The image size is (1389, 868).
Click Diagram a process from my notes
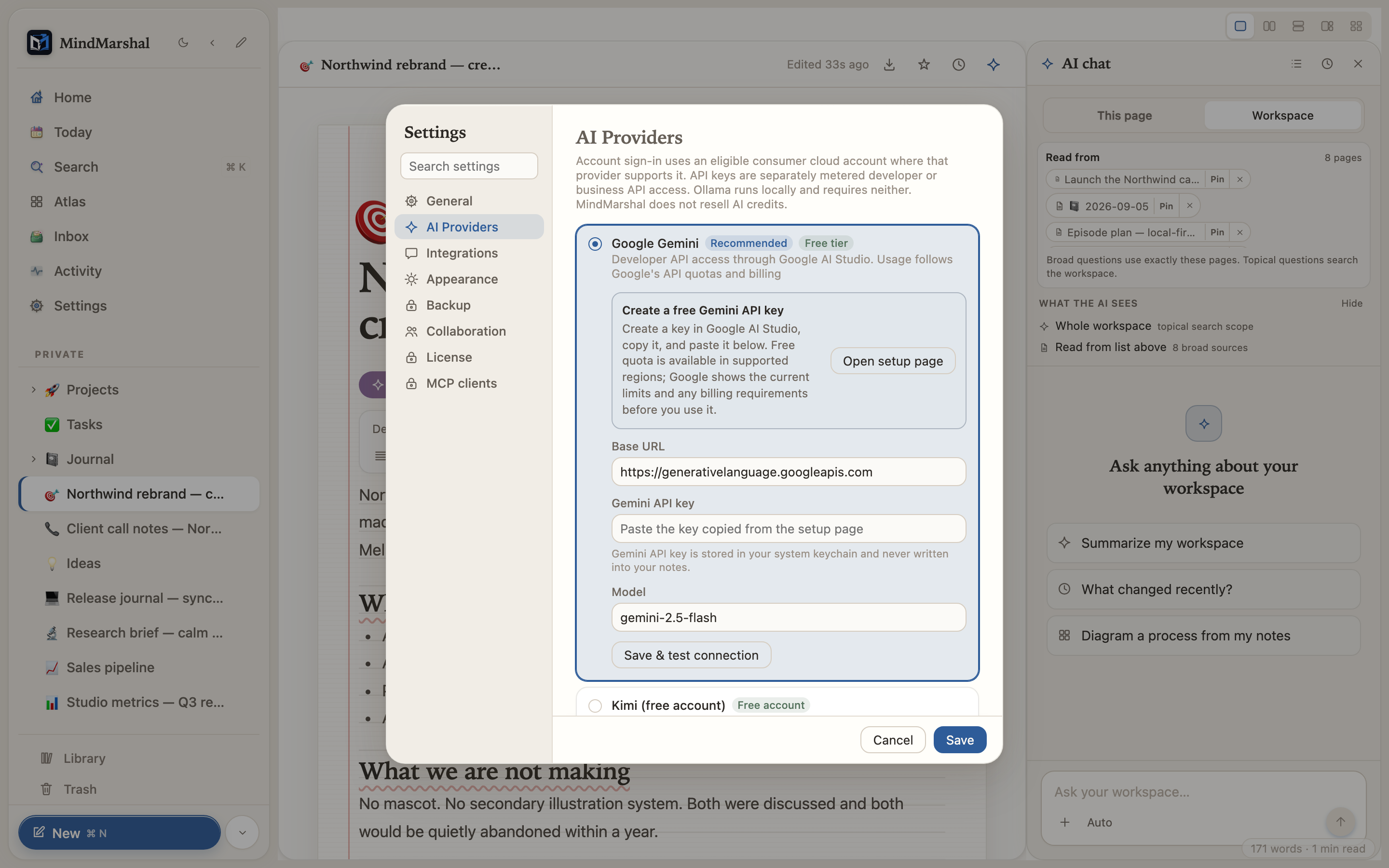[1203, 636]
